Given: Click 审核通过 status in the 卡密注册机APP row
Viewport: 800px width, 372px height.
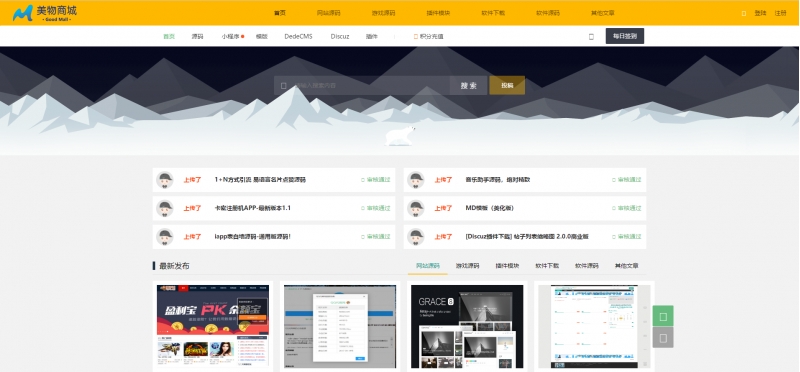Looking at the screenshot, I should tap(376, 209).
